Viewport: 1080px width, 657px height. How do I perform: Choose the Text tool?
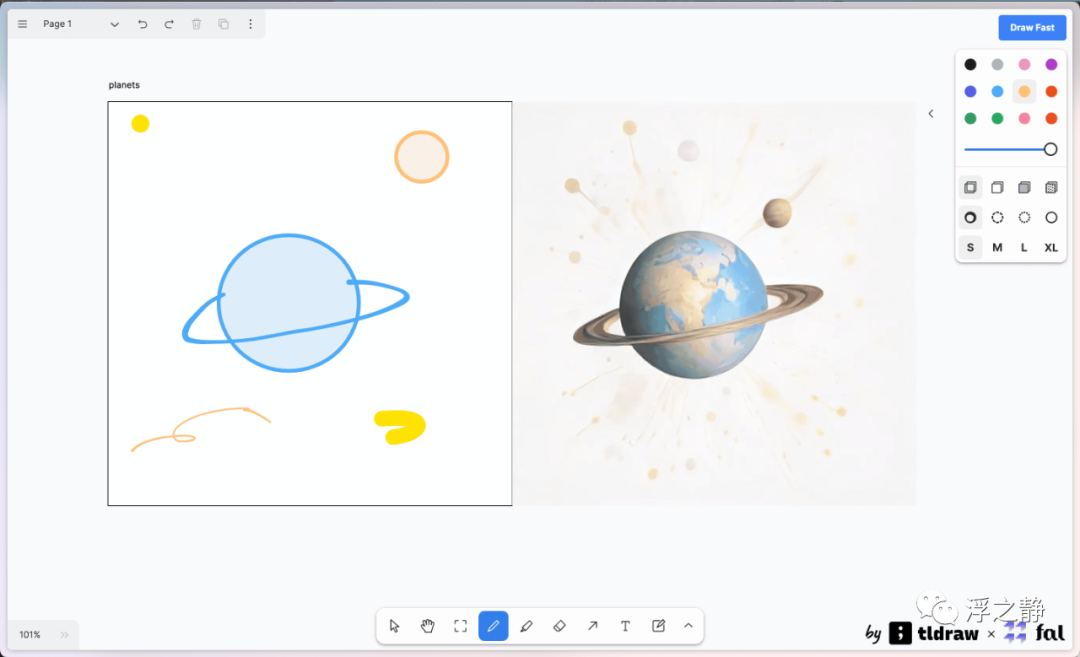pyautogui.click(x=625, y=626)
